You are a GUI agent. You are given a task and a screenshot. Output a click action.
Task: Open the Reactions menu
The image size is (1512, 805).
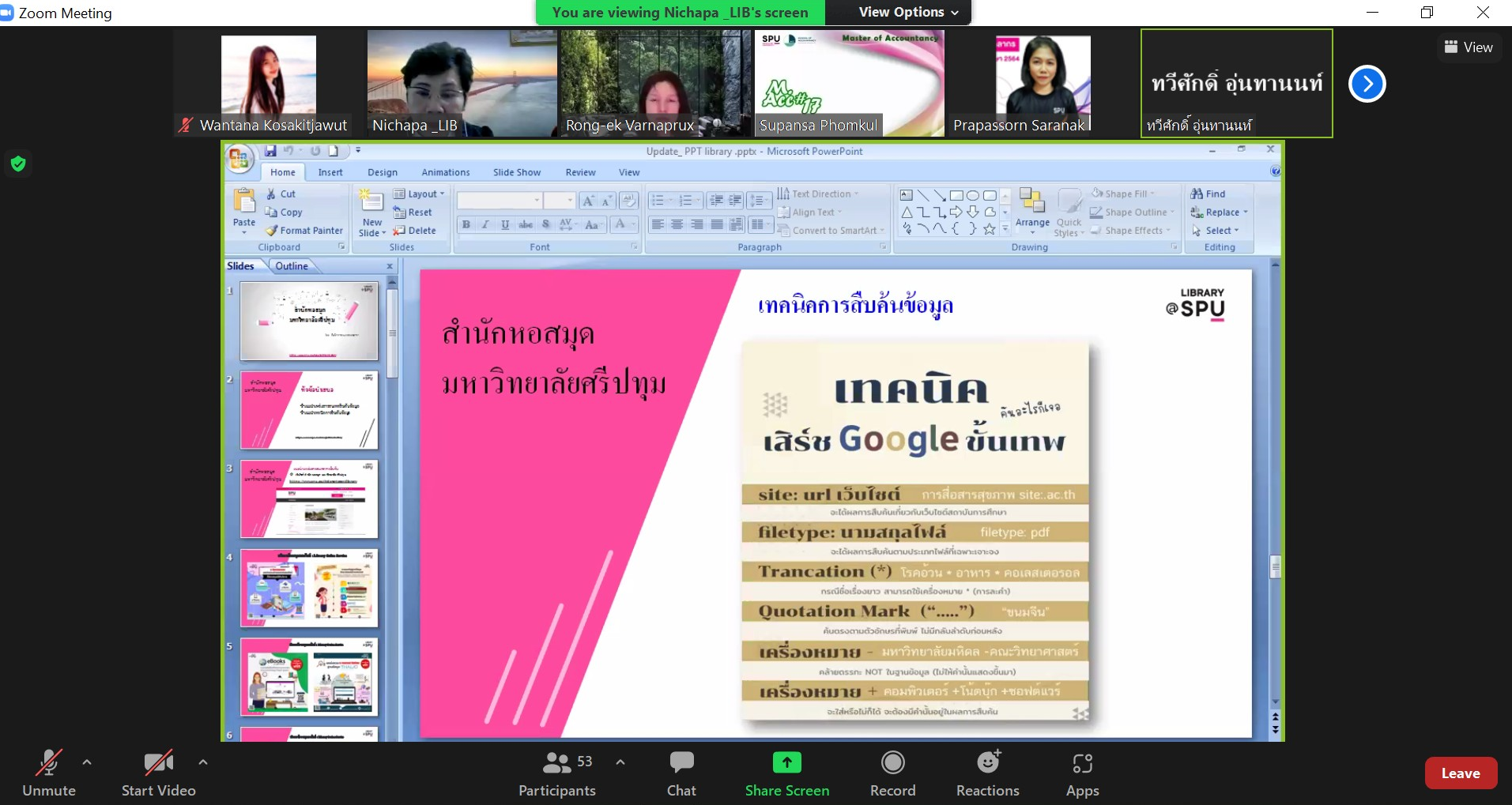(988, 773)
